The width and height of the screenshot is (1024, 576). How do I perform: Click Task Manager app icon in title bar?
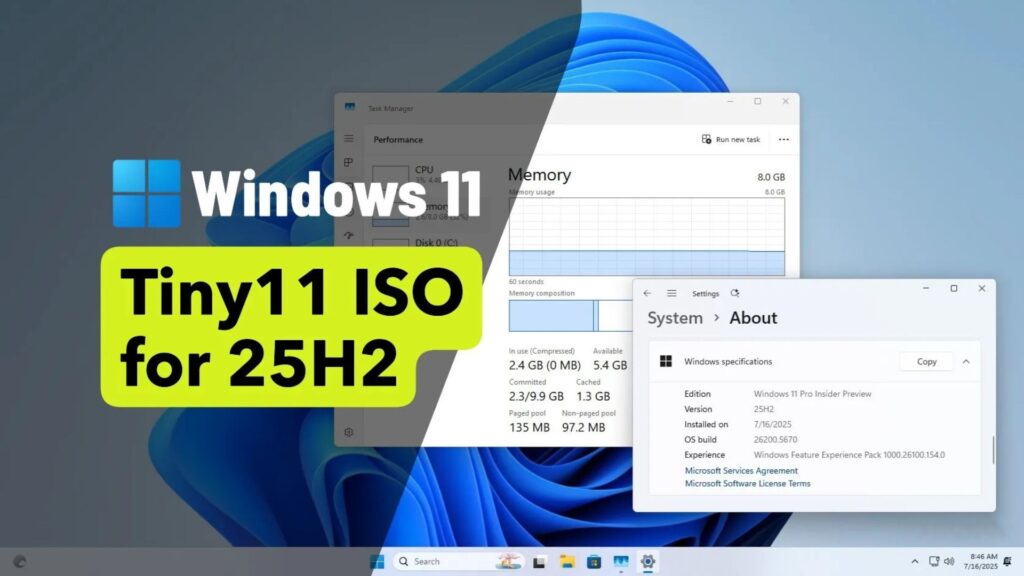(350, 107)
